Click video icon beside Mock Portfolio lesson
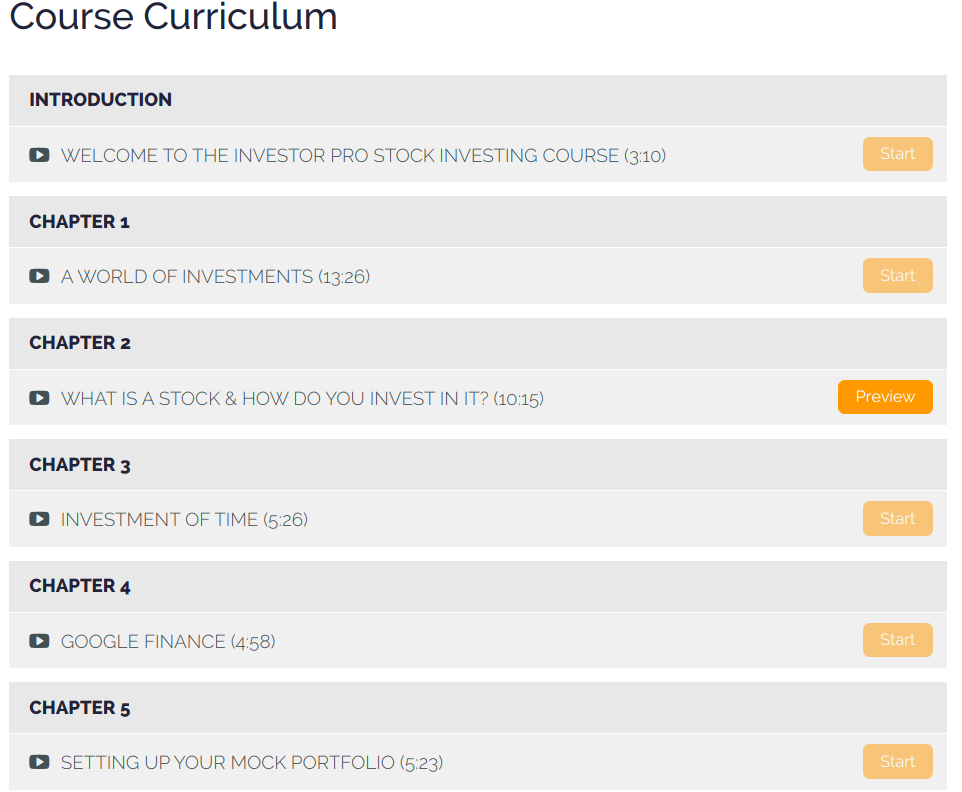 click(x=39, y=762)
